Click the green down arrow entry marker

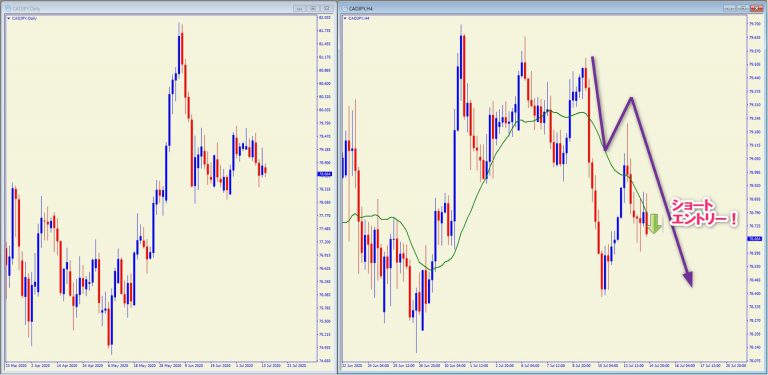[x=654, y=223]
